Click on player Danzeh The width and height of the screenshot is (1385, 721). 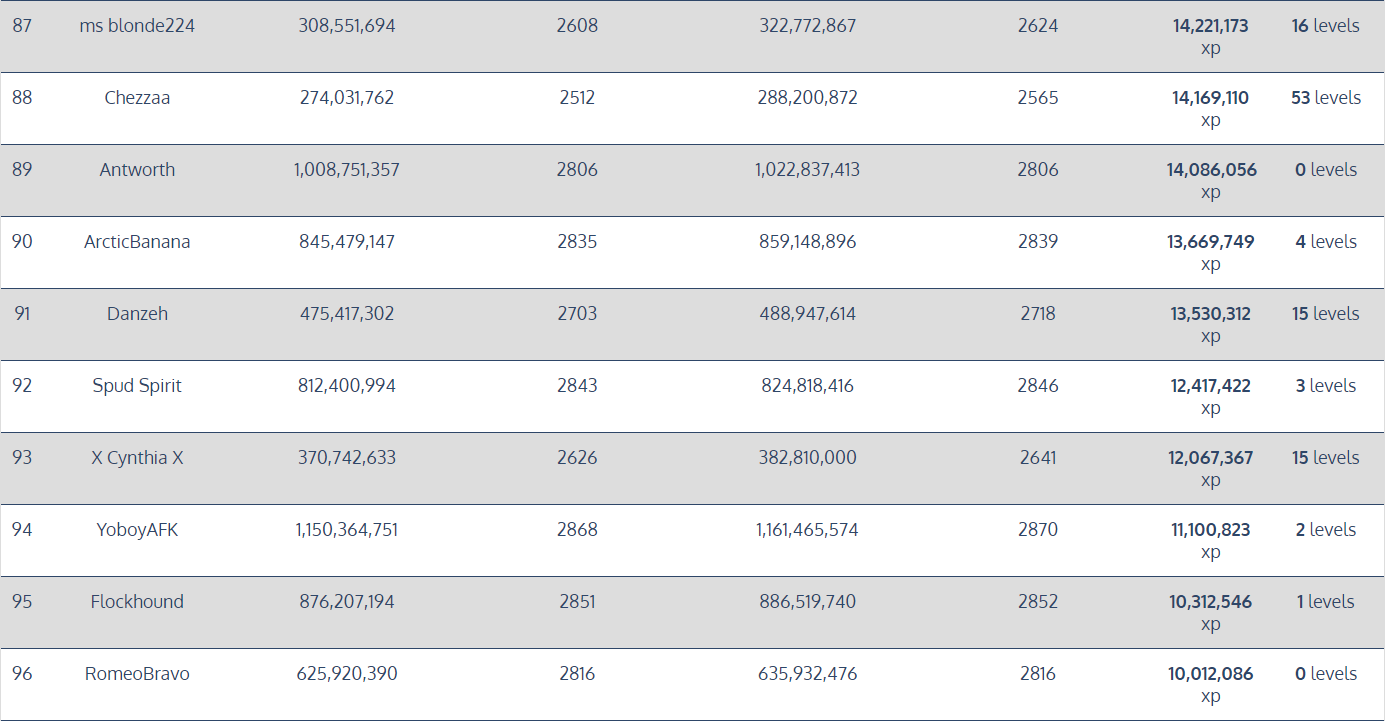click(x=137, y=314)
